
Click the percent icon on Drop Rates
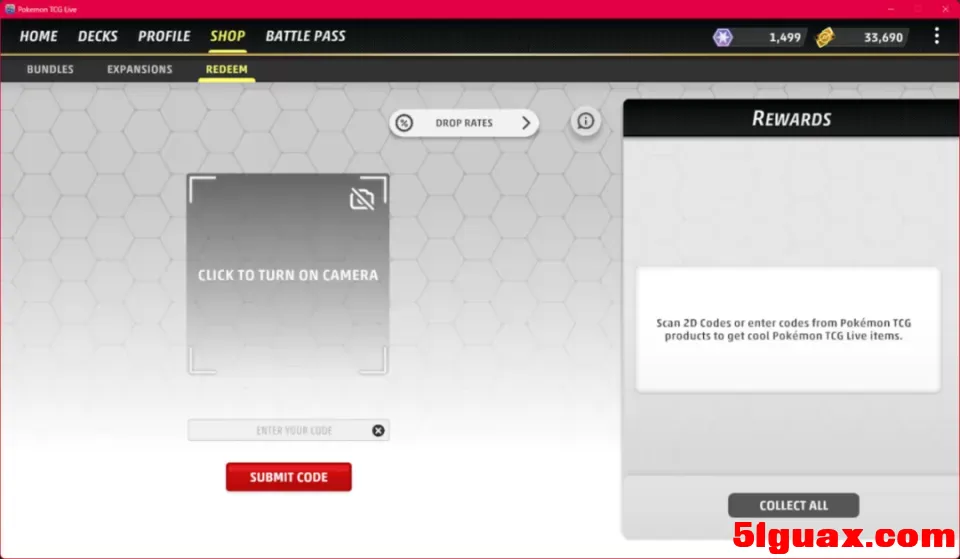403,123
